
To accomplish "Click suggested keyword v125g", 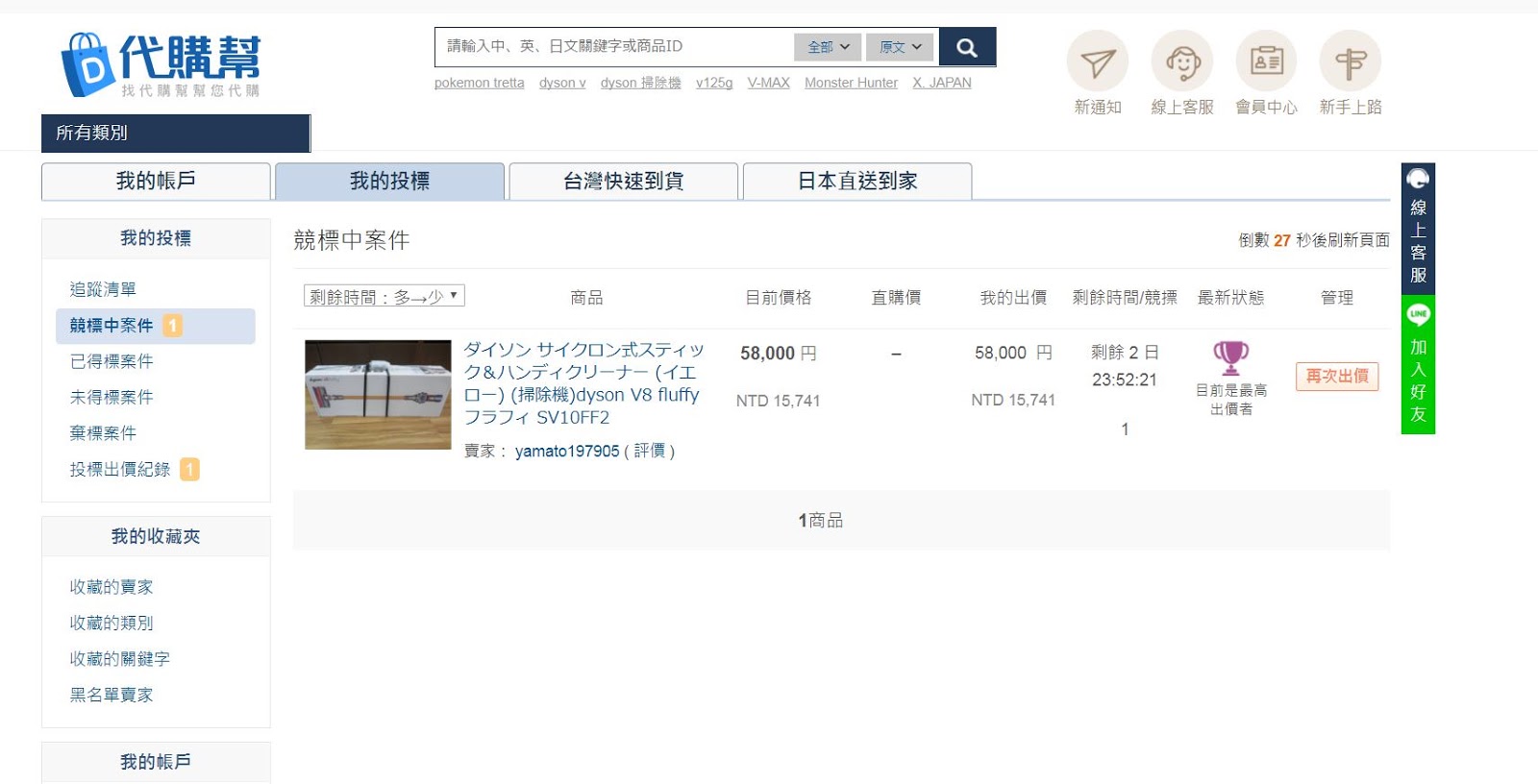I will (714, 83).
